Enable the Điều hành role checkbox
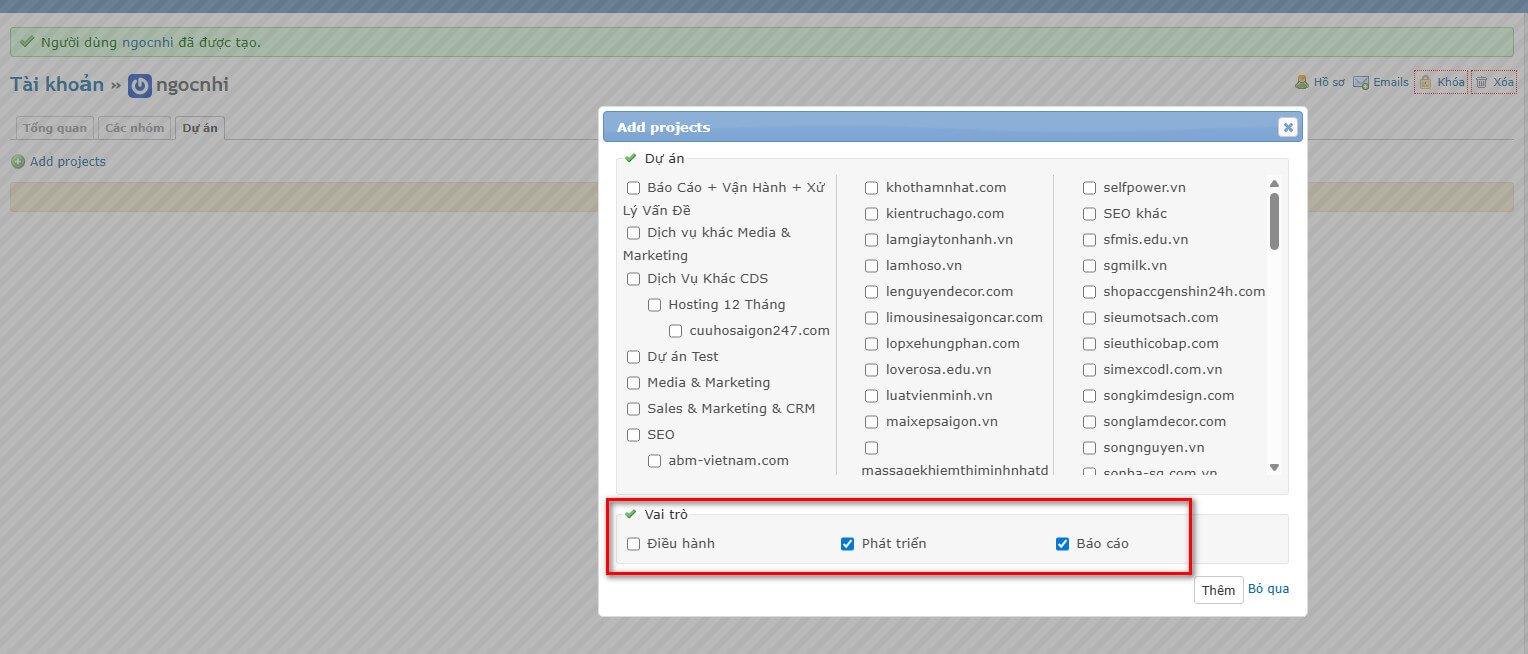Viewport: 1528px width, 654px height. [x=633, y=544]
